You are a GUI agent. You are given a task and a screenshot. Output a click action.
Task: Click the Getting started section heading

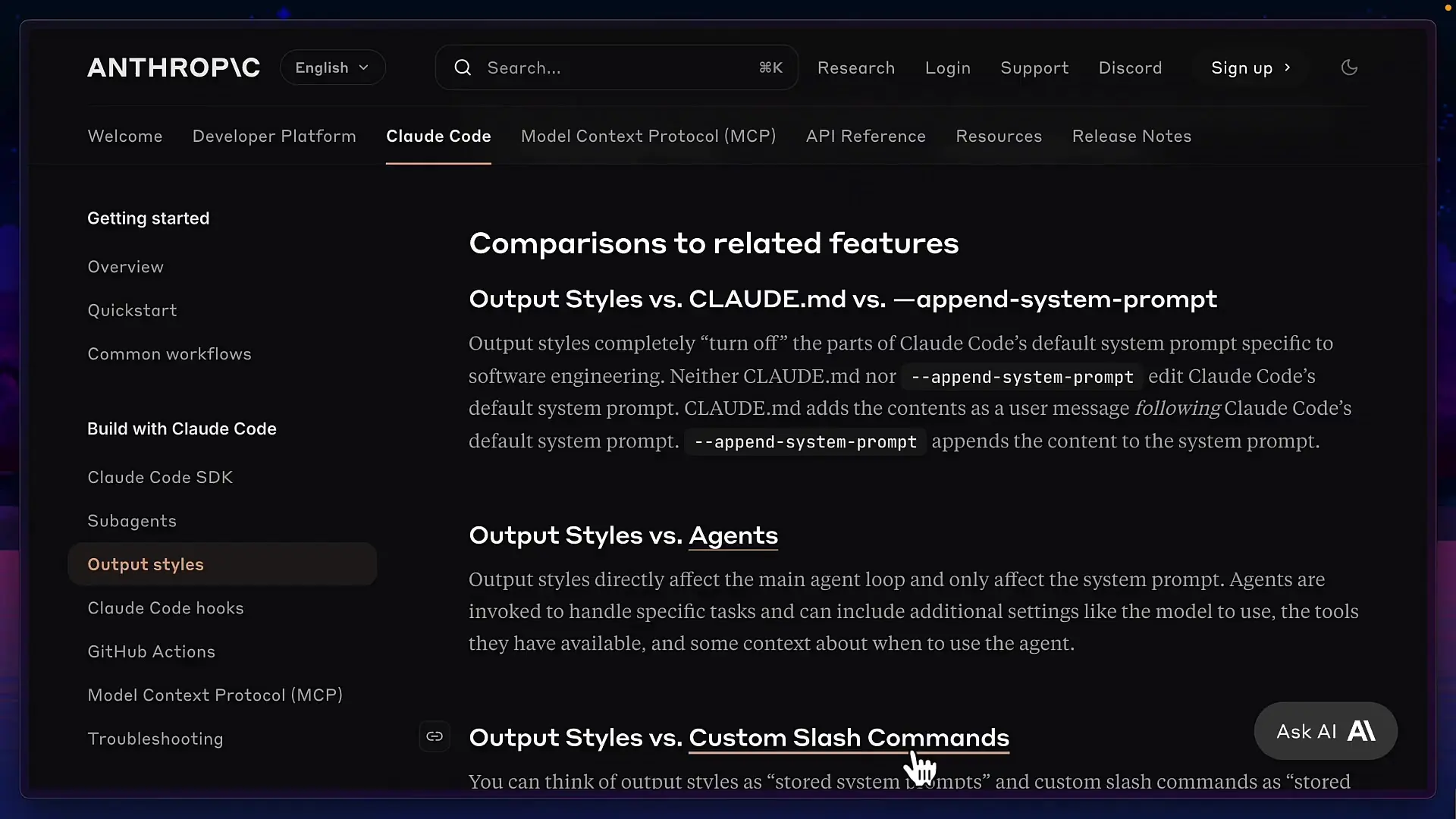pyautogui.click(x=149, y=218)
